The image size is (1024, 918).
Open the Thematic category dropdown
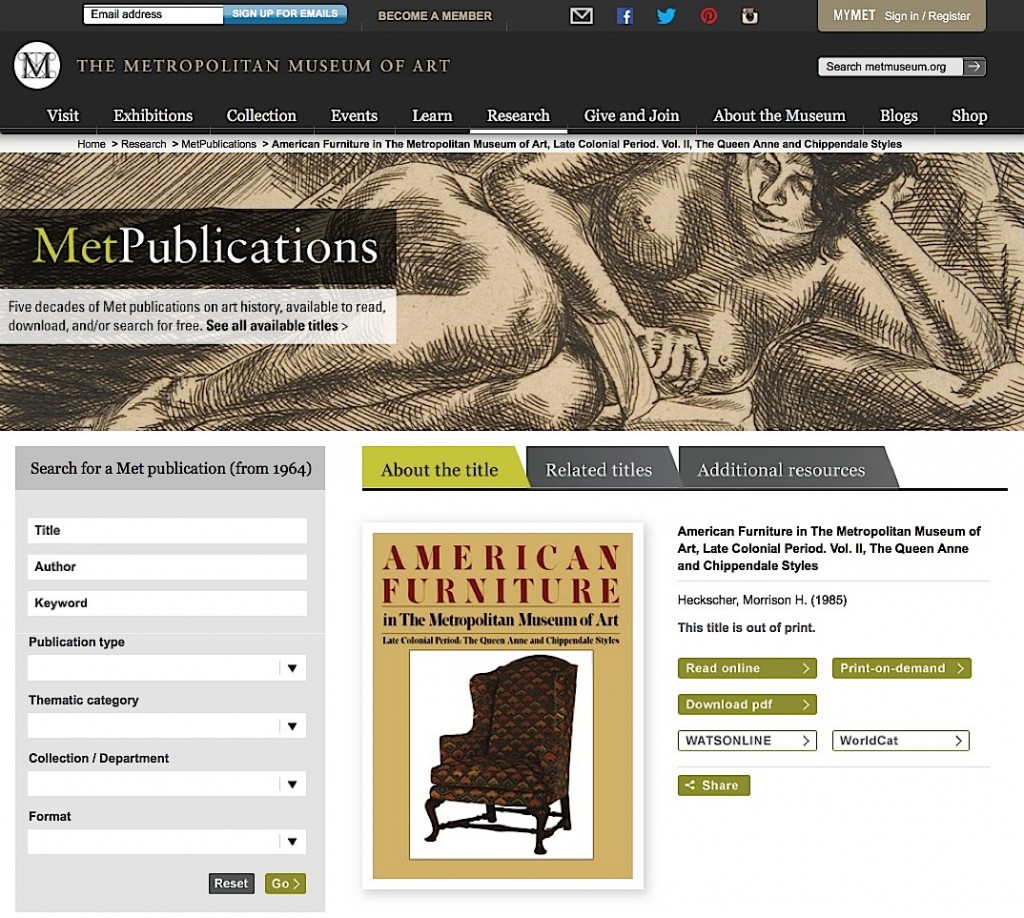coord(167,726)
